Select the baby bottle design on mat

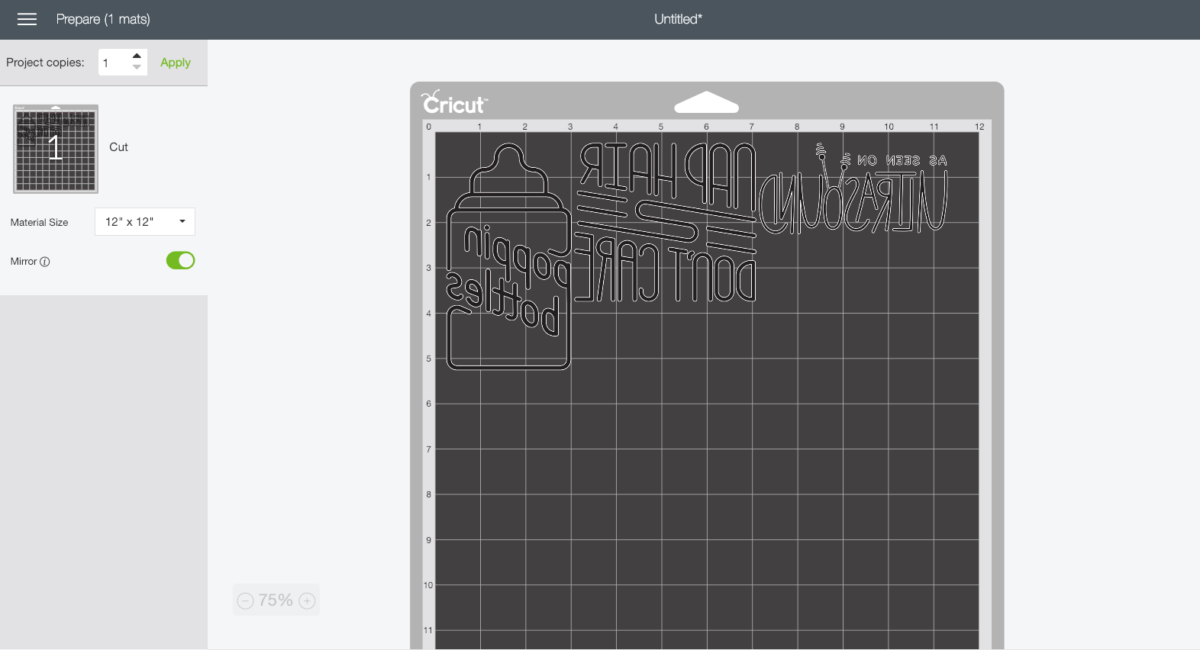click(x=508, y=260)
